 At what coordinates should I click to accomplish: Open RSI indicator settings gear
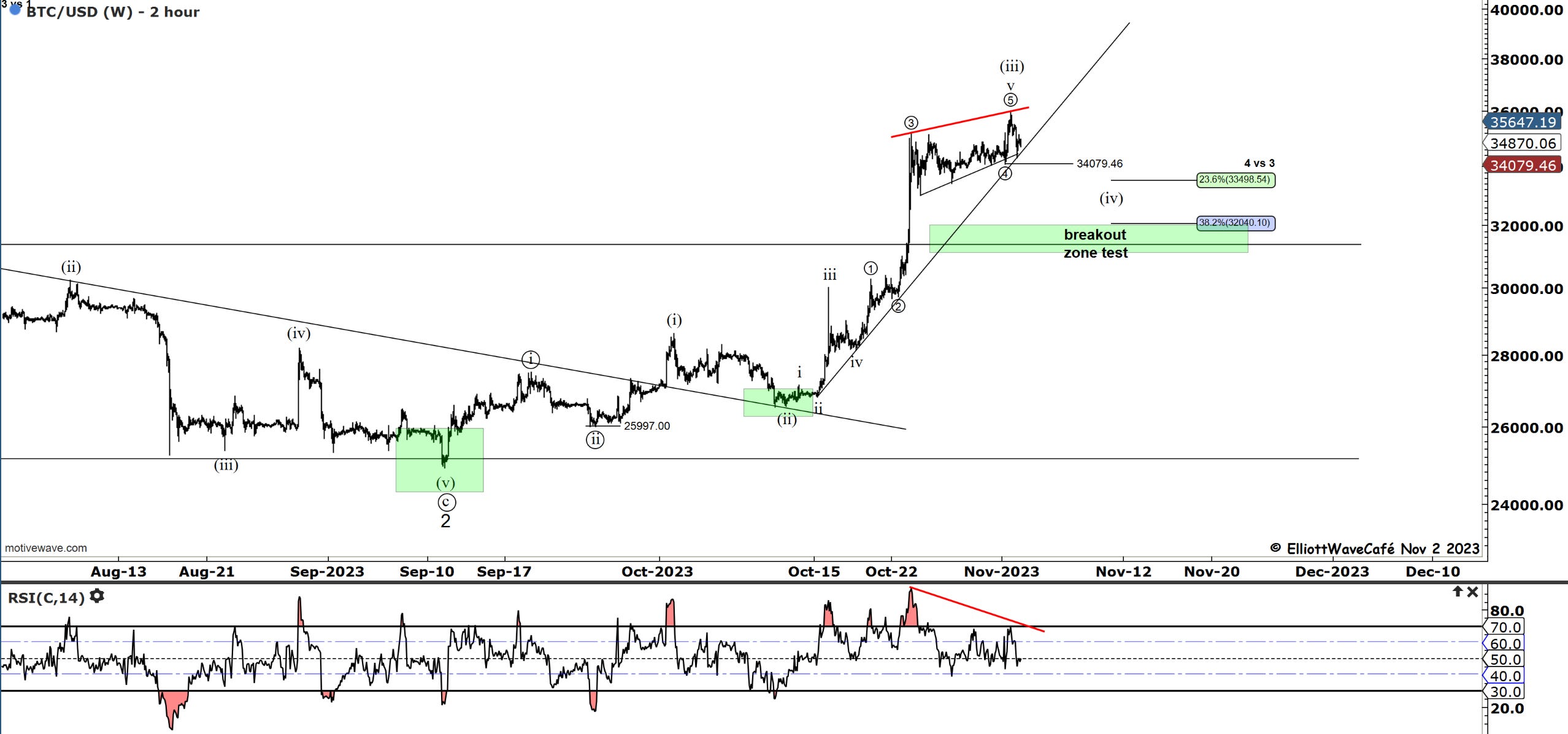(x=97, y=596)
